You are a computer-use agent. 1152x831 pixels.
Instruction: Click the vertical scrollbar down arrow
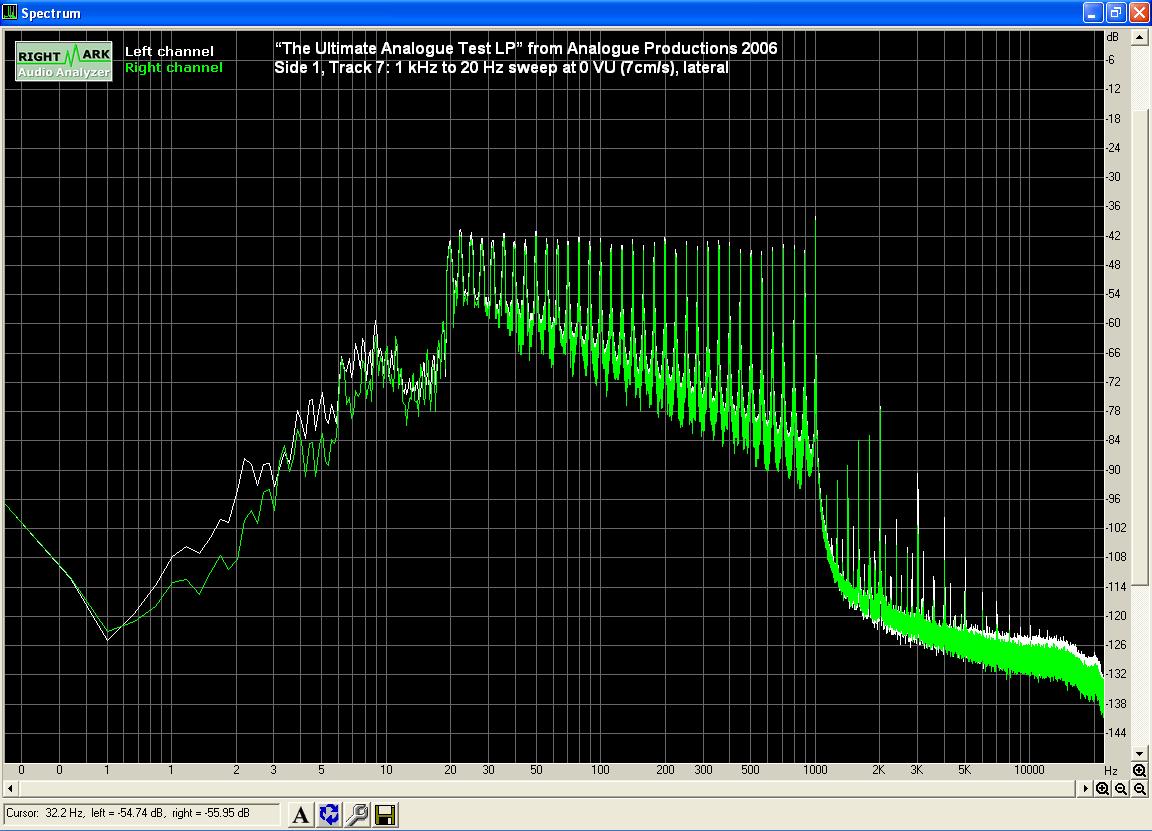click(1140, 753)
